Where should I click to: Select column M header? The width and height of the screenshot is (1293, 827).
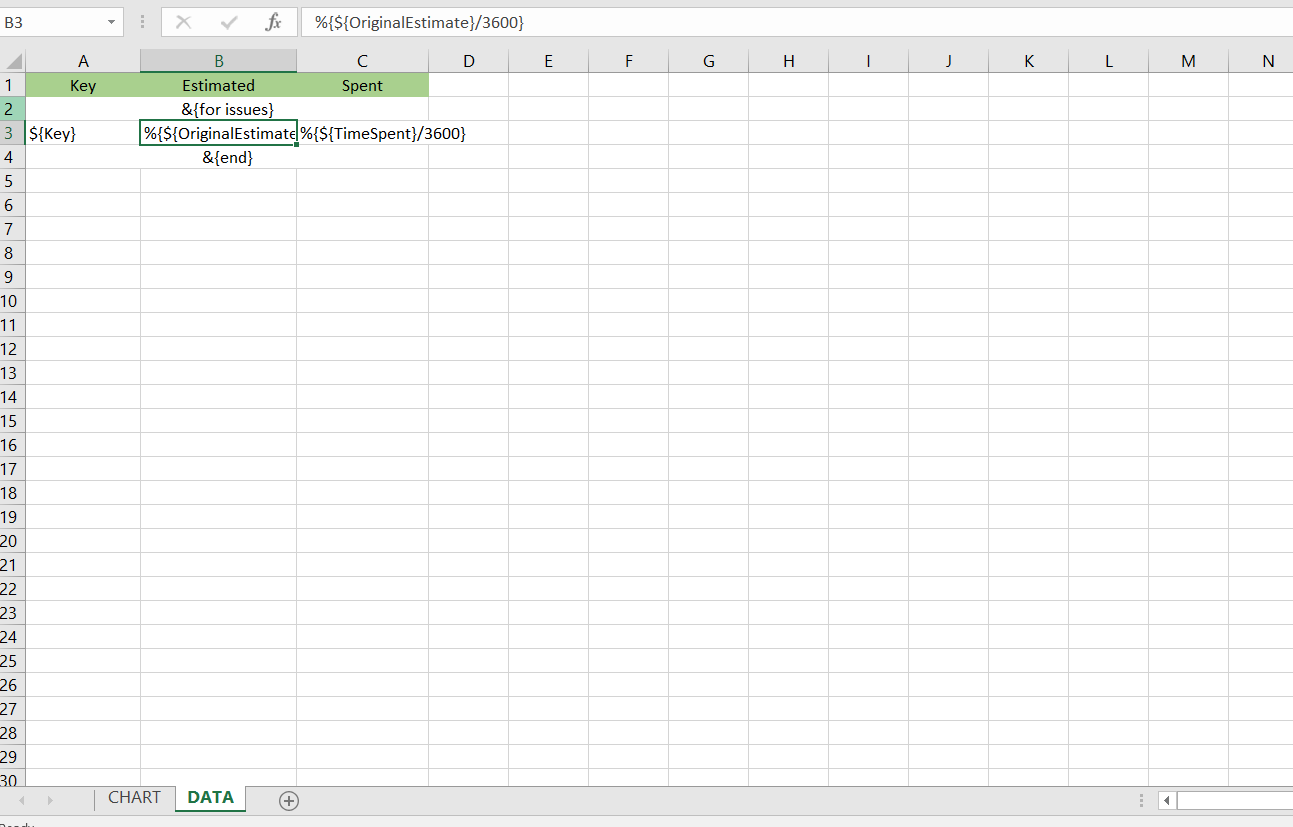1188,61
